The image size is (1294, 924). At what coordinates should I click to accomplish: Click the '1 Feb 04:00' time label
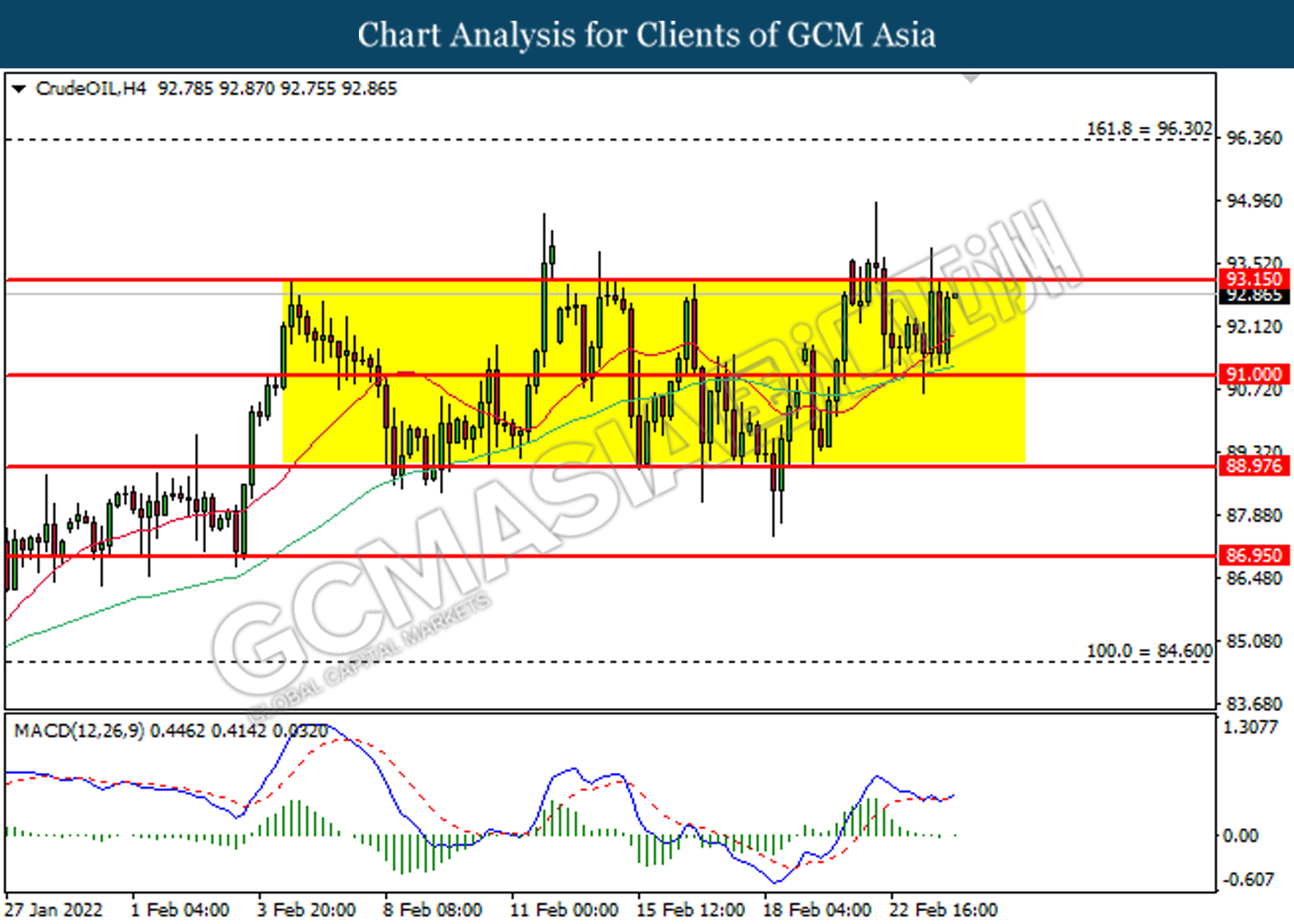(180, 910)
